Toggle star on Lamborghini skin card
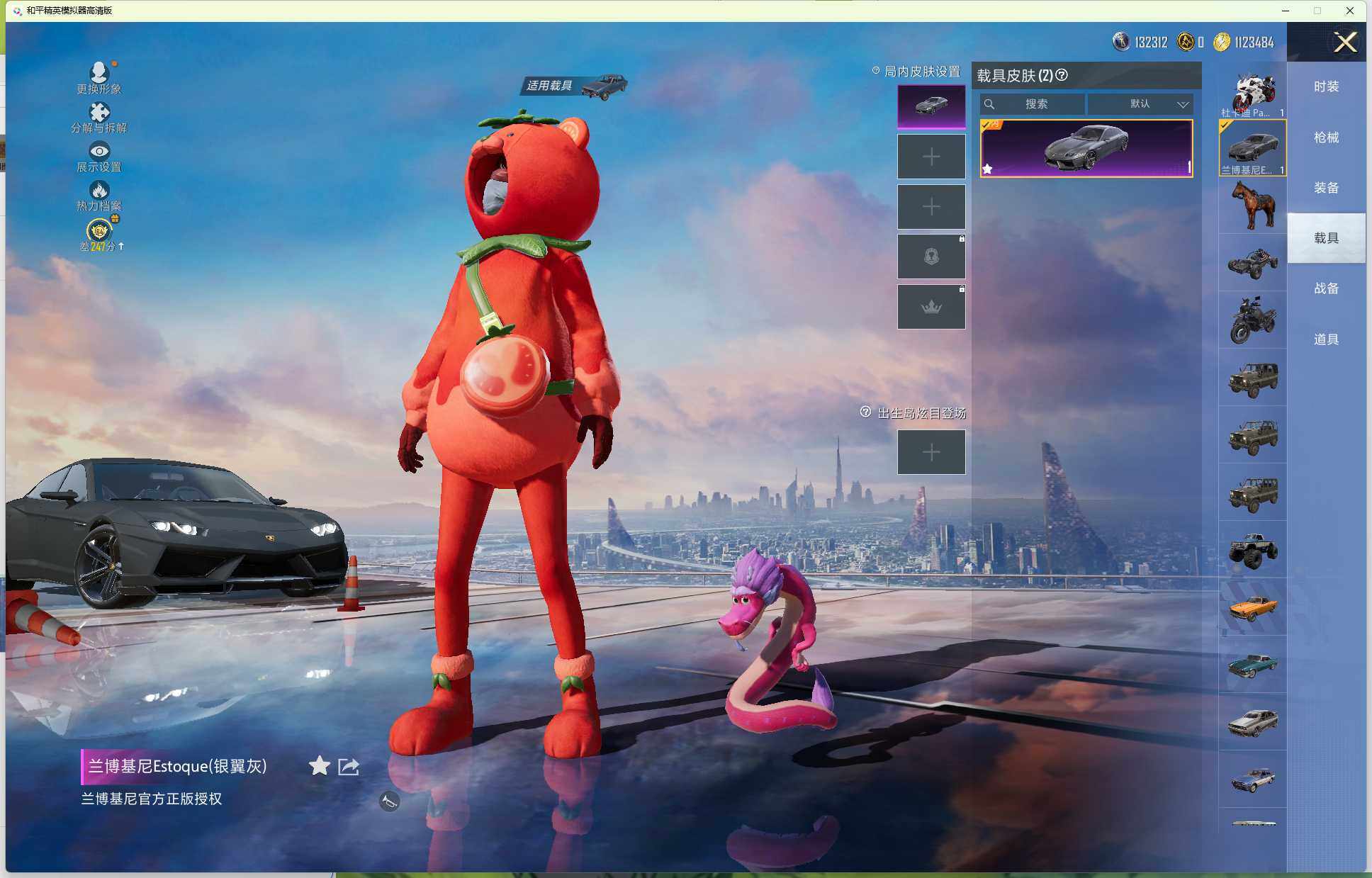 coord(988,169)
